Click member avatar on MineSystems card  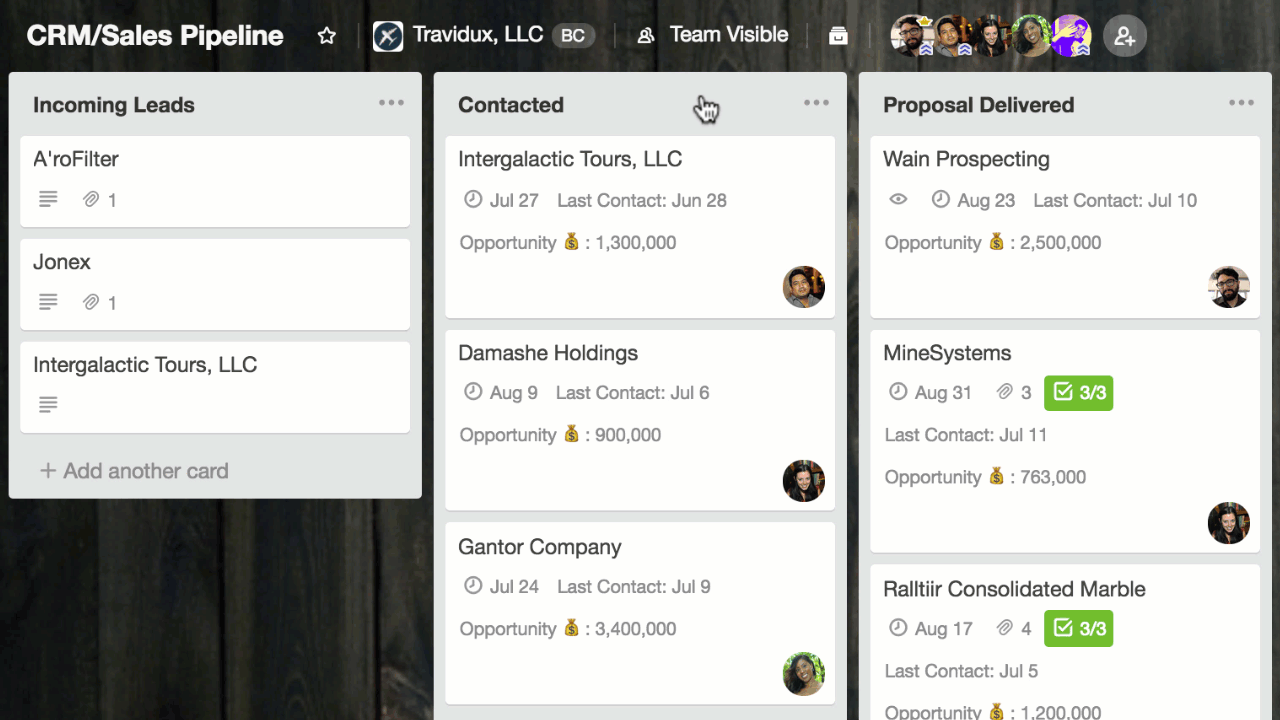click(x=1229, y=523)
